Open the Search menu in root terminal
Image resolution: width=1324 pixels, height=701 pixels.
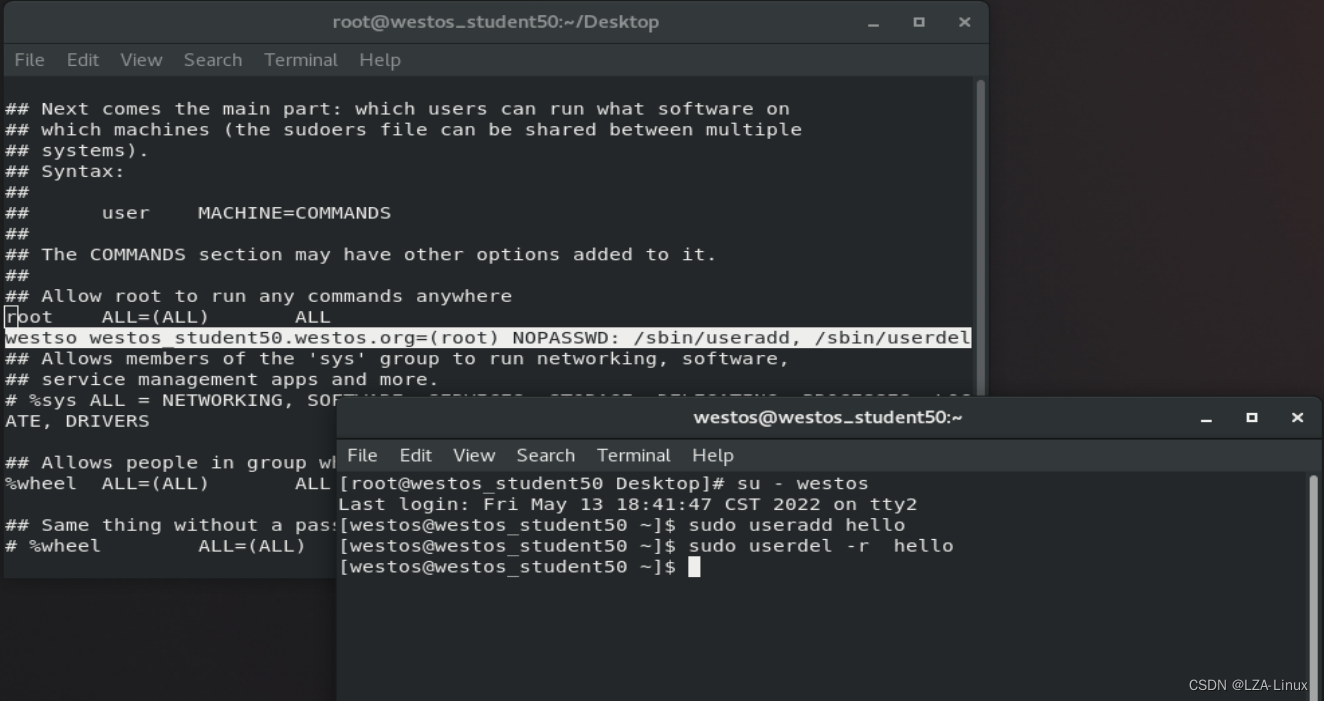(x=212, y=60)
